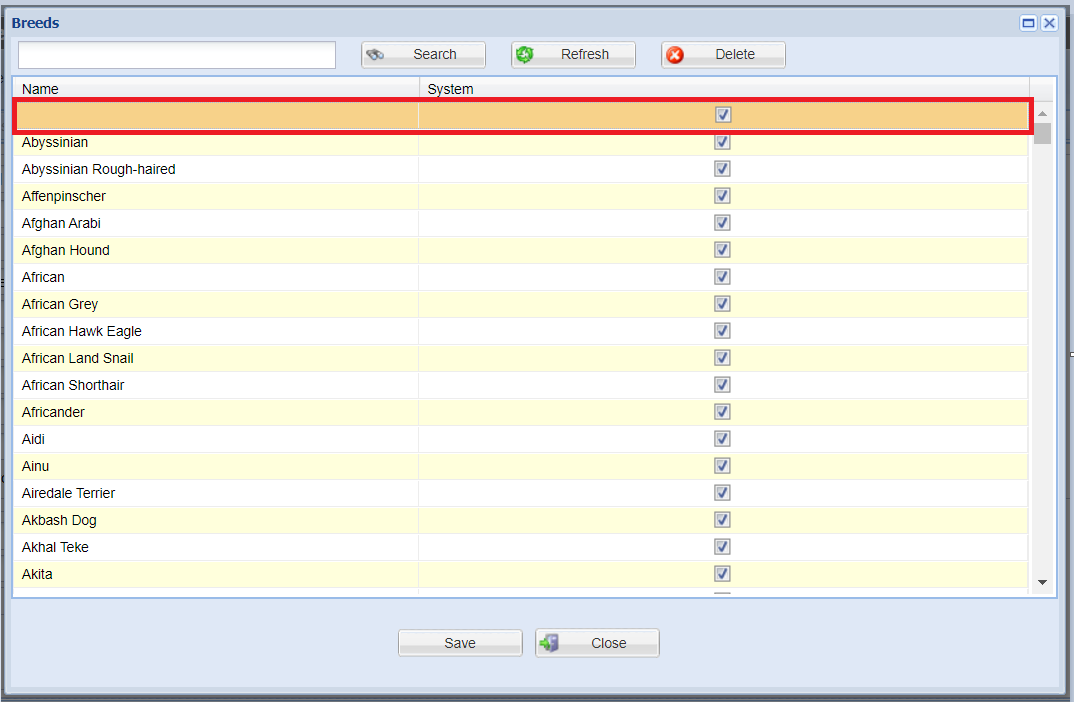The height and width of the screenshot is (702, 1074).
Task: Sort by the Name column header
Action: coord(216,89)
